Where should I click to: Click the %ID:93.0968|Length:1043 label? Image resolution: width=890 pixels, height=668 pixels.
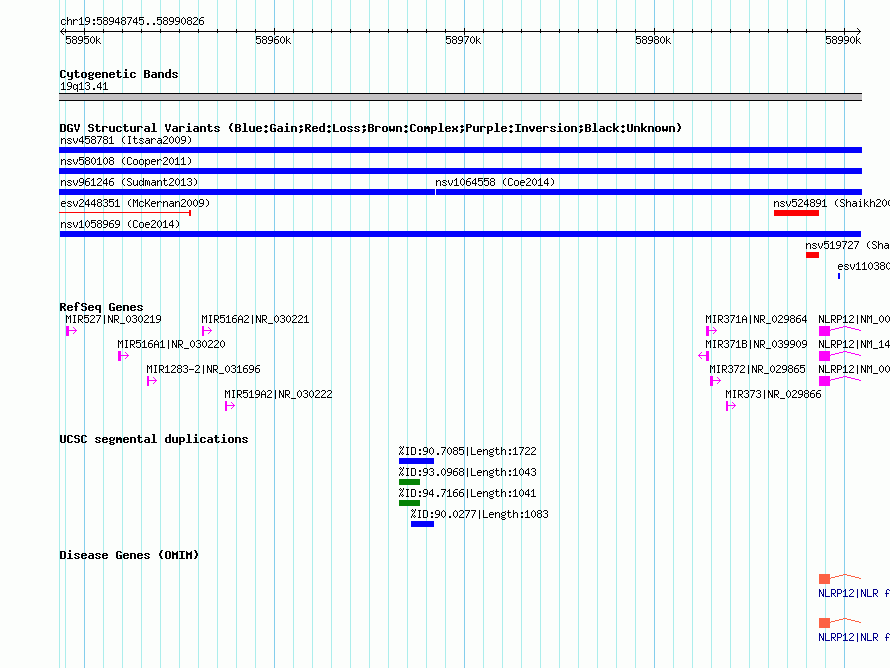[468, 472]
